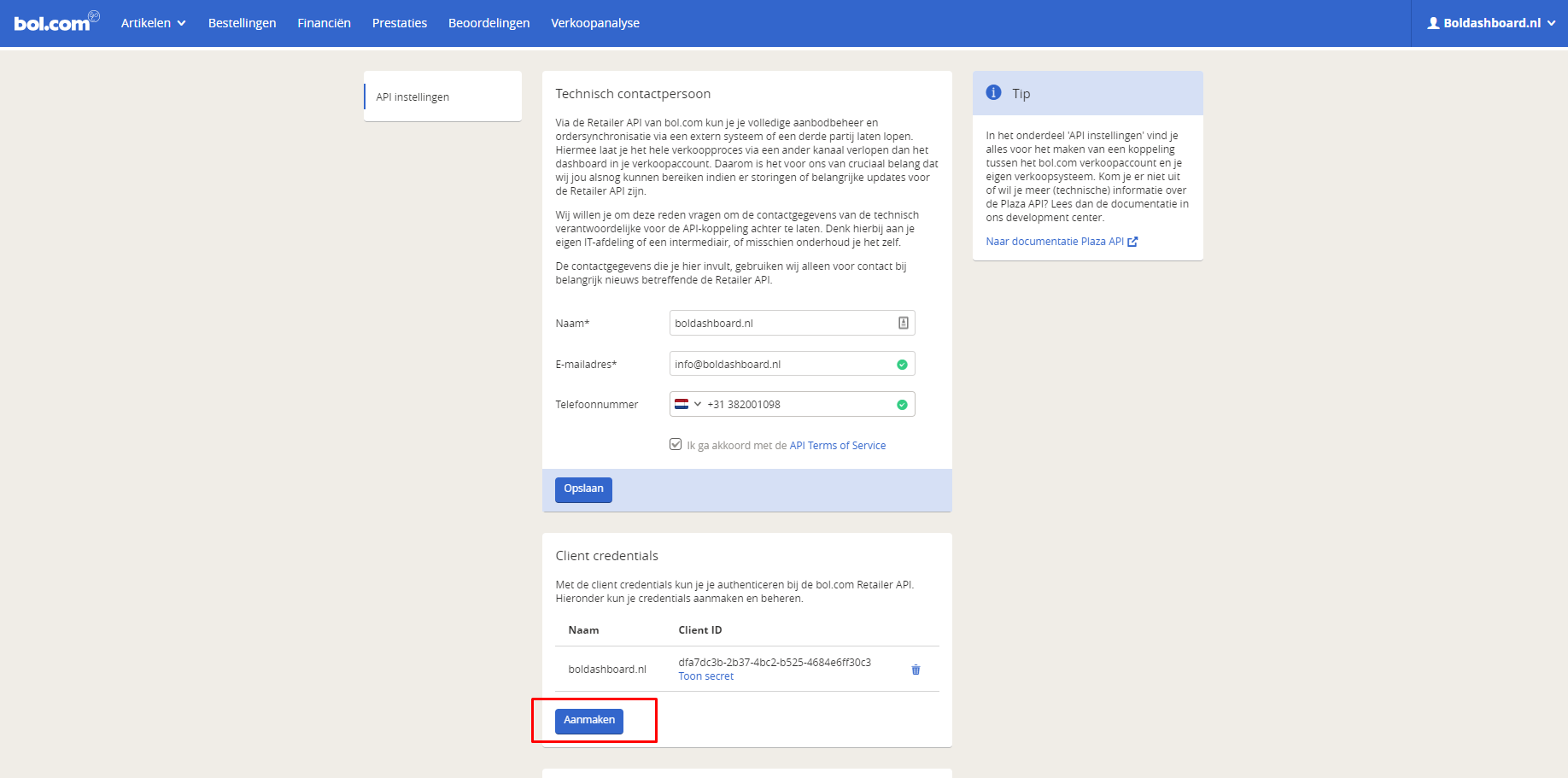Click the user profile icon in header
Screen dimensions: 1568x778
pos(1433,23)
